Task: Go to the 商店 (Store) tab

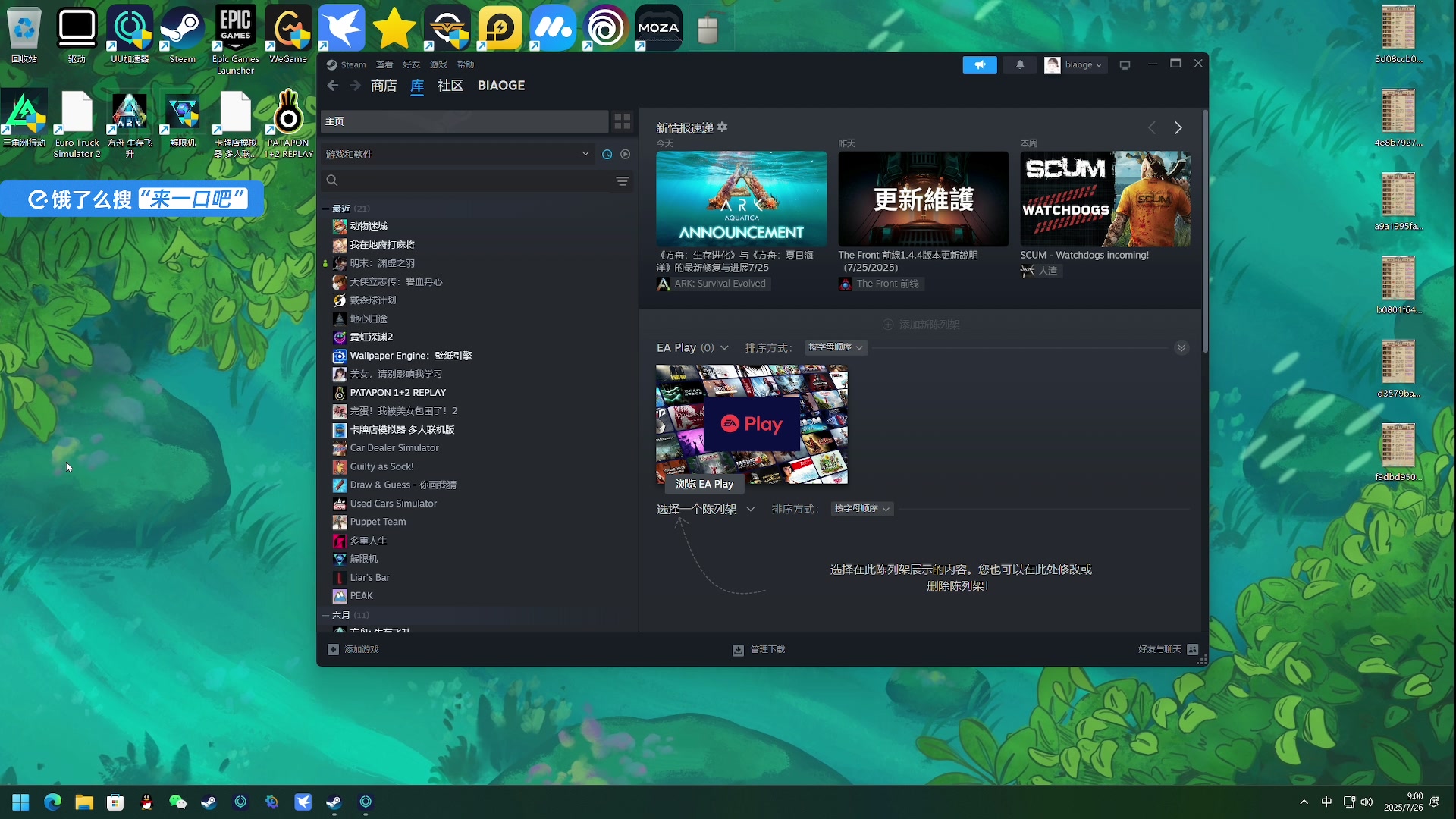Action: click(384, 86)
